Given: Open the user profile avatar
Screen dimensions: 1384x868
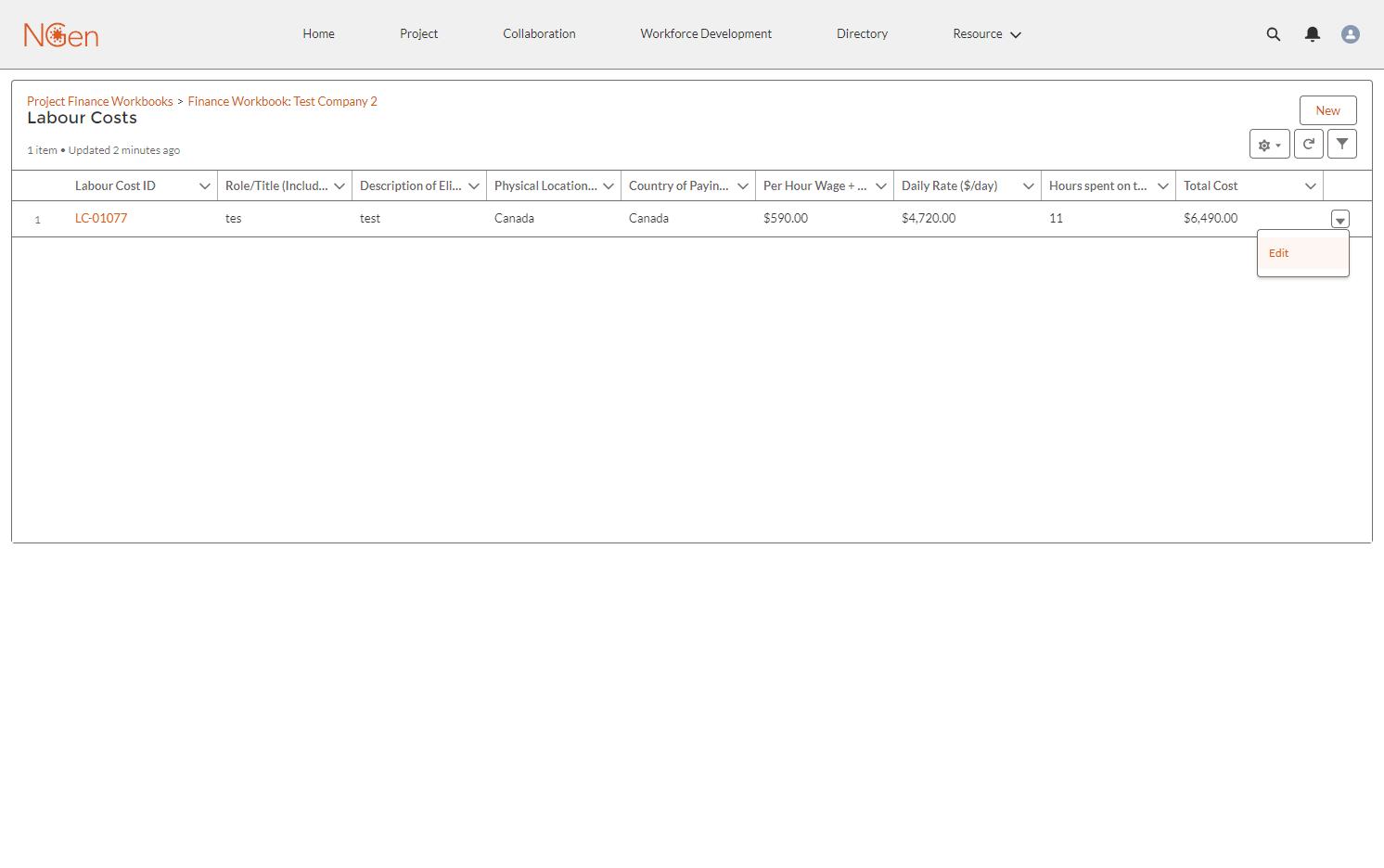Looking at the screenshot, I should [x=1351, y=34].
